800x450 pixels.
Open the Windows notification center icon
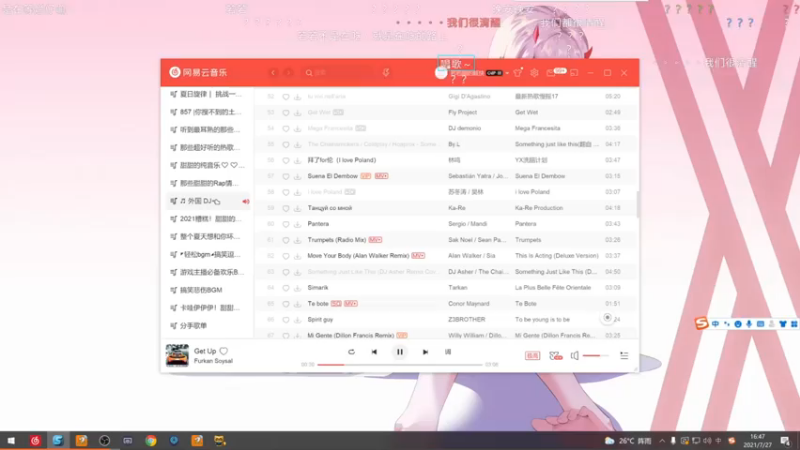[785, 440]
